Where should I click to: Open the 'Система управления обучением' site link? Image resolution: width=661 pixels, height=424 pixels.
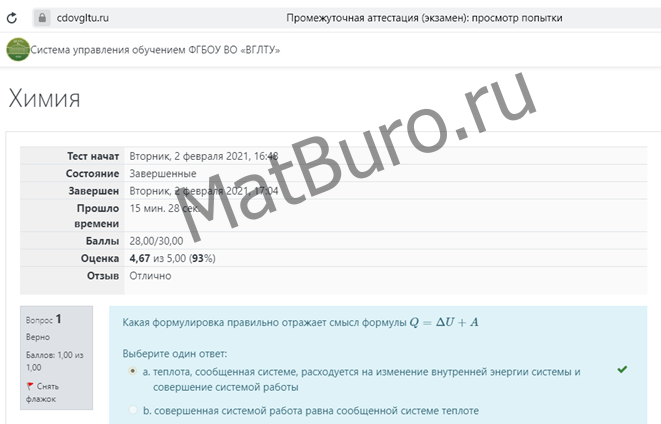coord(155,51)
